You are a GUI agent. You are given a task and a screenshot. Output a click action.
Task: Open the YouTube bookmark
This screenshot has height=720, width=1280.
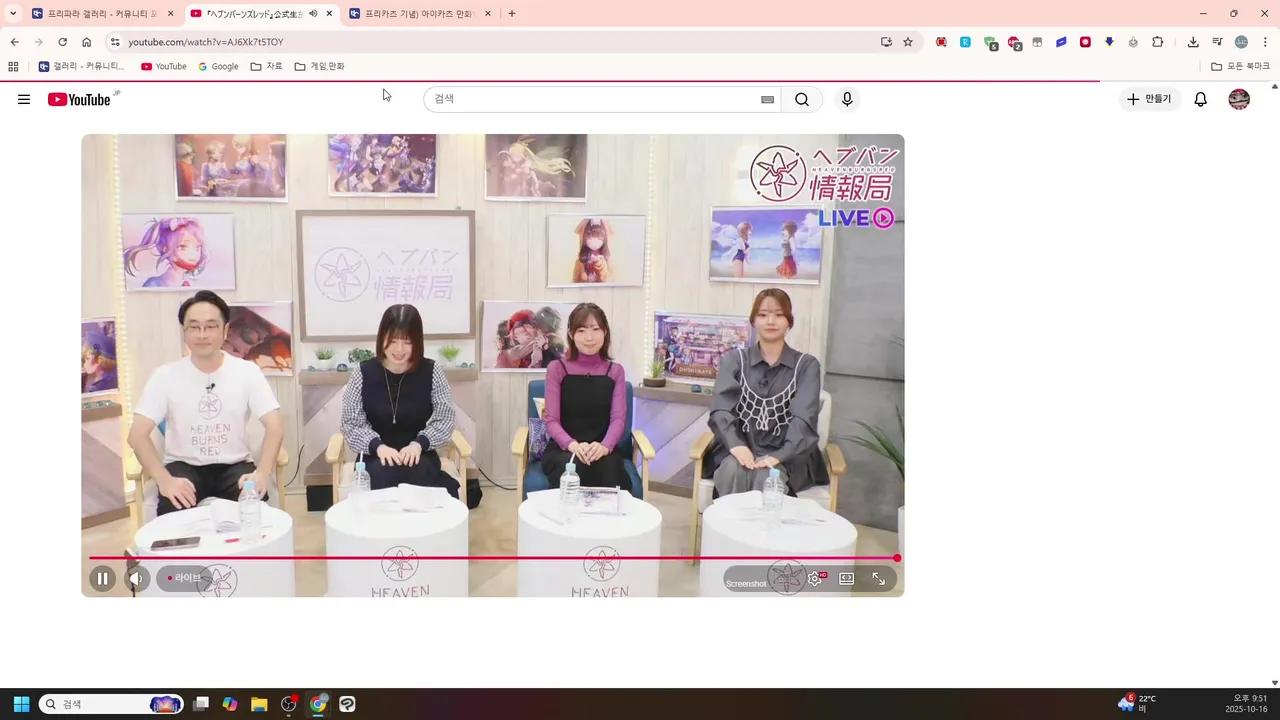pyautogui.click(x=164, y=66)
